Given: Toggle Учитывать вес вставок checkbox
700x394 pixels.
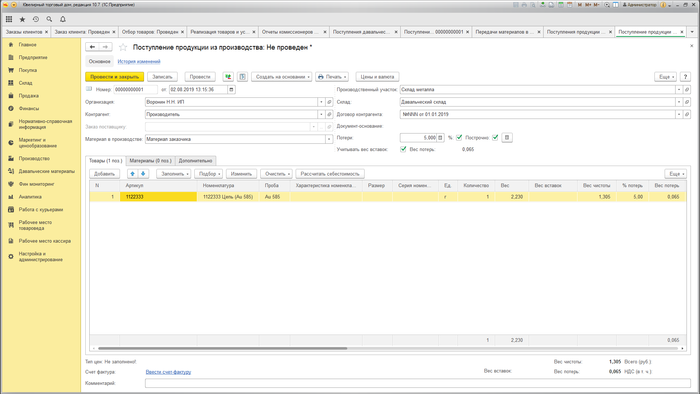Looking at the screenshot, I should tap(403, 149).
